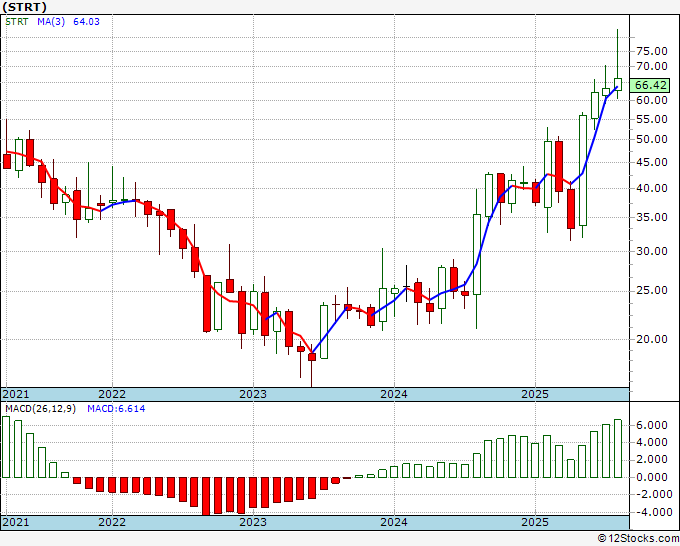The height and width of the screenshot is (546, 680).
Task: Click 2023 on the price chart timeline
Action: 253,394
